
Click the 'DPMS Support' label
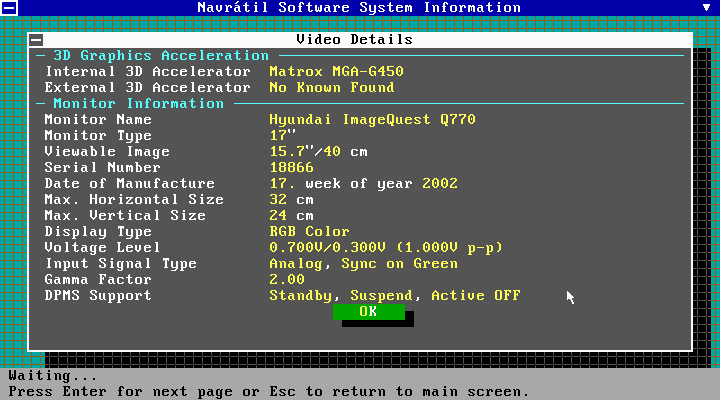98,296
